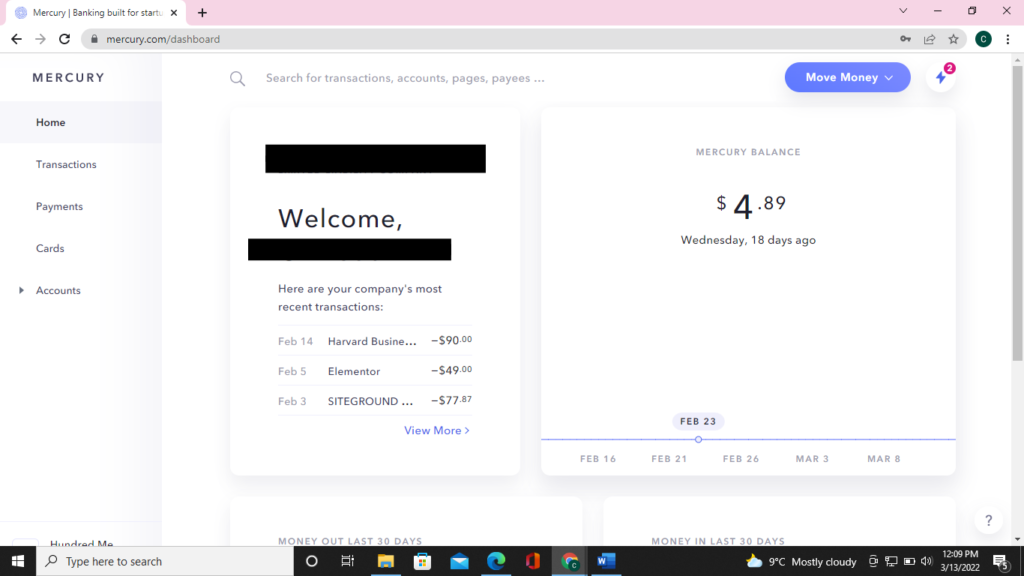The image size is (1024, 576).
Task: Go to Home in the sidebar
Action: [81, 122]
